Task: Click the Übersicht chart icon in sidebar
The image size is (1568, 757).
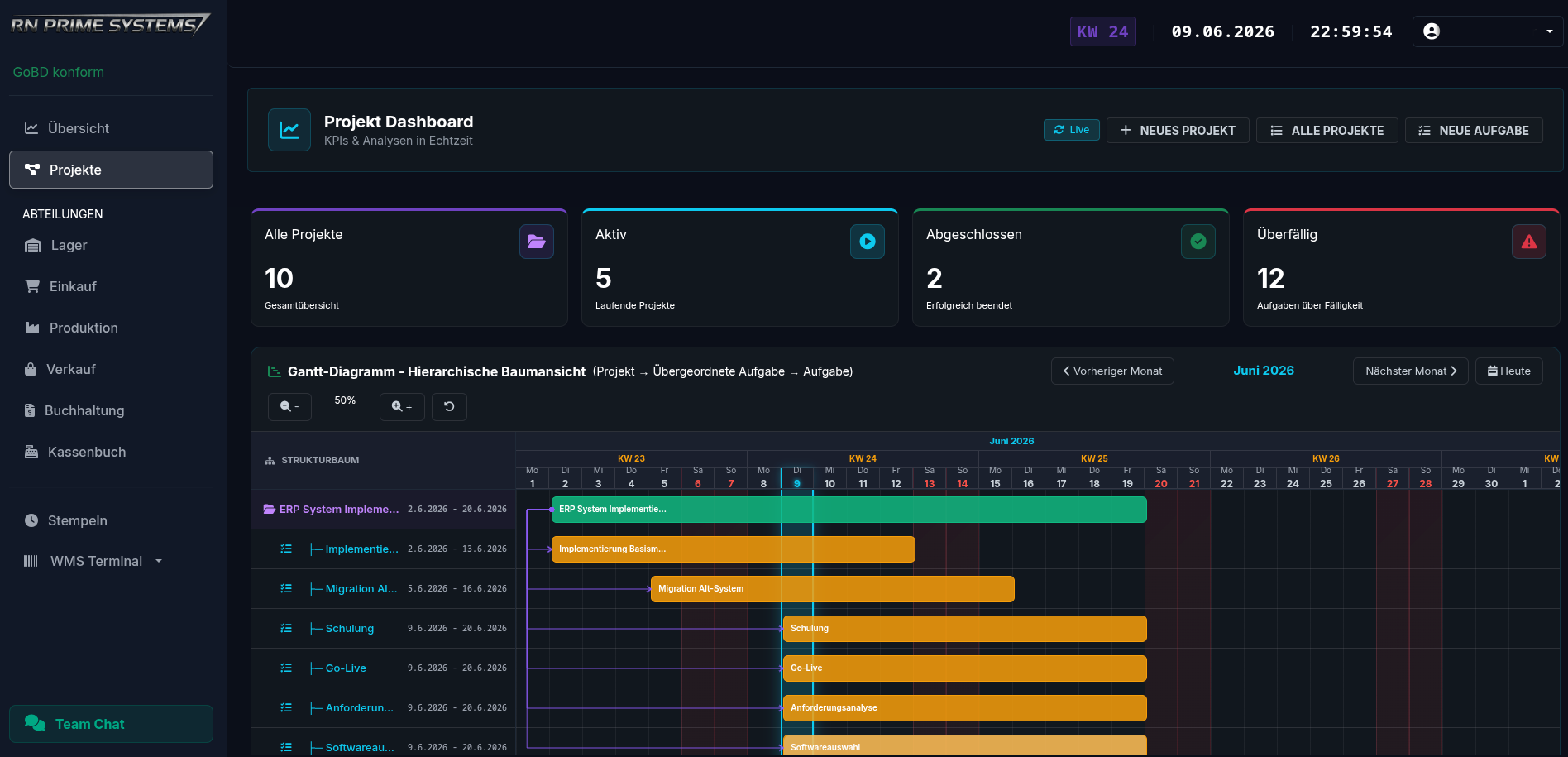Action: point(31,128)
